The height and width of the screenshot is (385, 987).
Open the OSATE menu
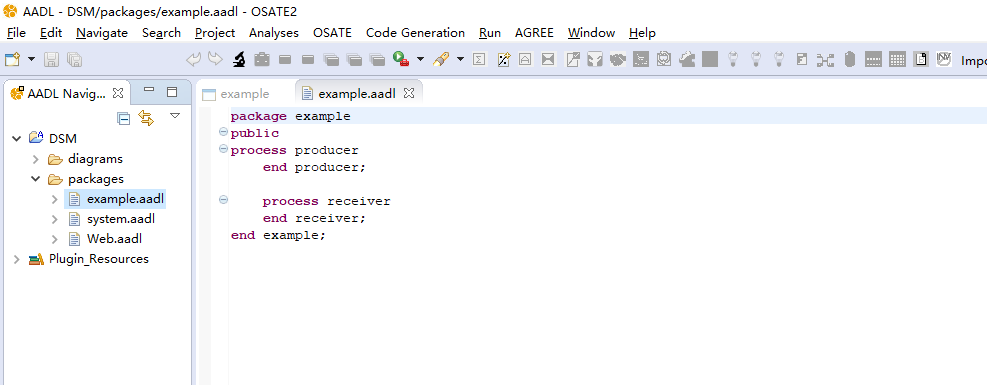click(x=332, y=33)
